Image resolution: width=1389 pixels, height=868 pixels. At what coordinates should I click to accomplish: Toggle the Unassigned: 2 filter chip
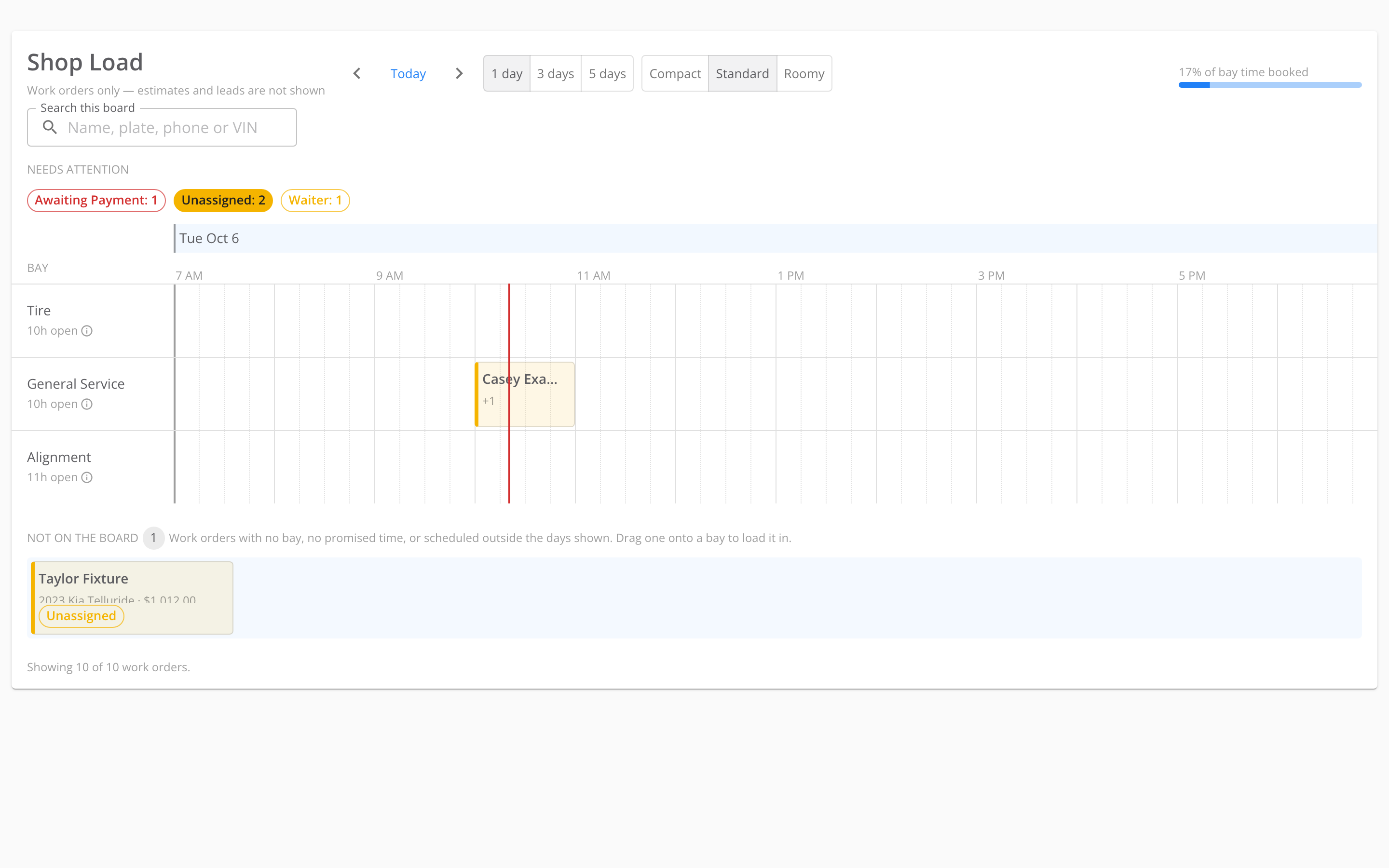(223, 200)
